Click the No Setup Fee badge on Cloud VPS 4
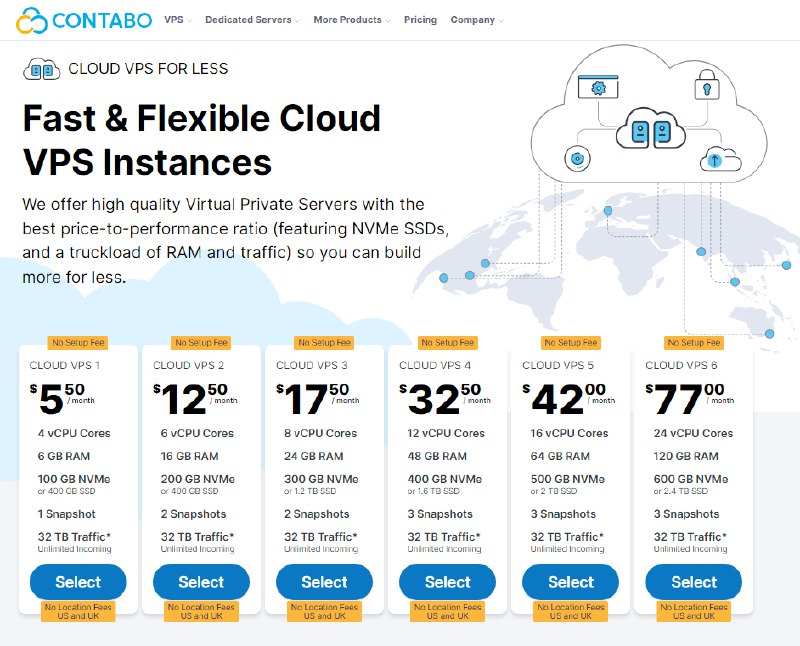Image resolution: width=800 pixels, height=646 pixels. 447,342
